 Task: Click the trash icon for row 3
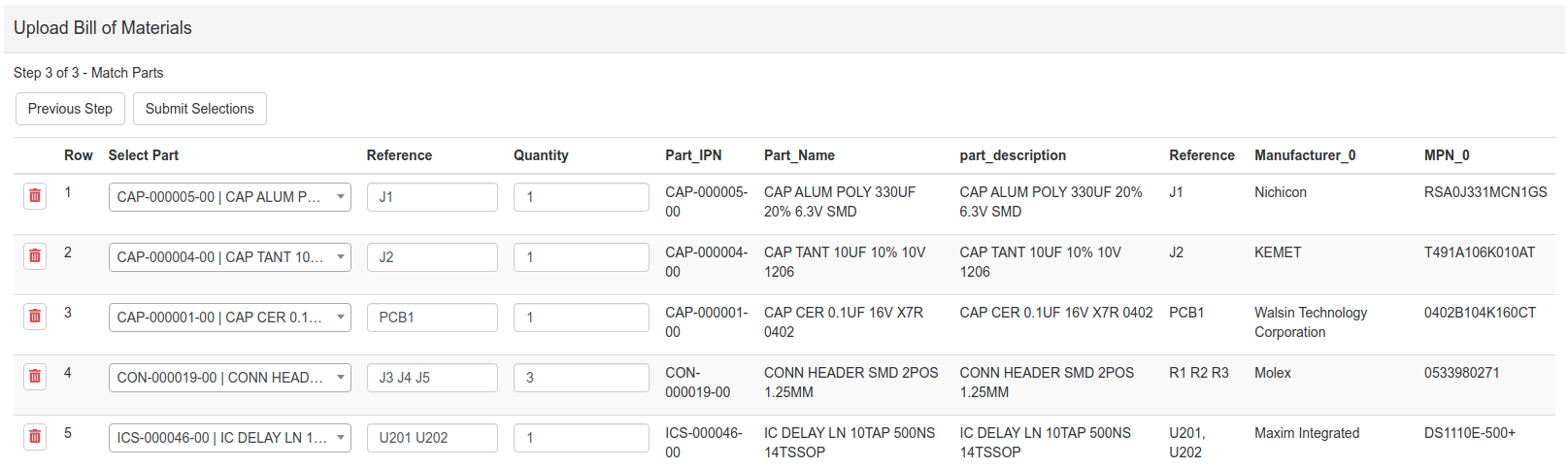(x=35, y=317)
